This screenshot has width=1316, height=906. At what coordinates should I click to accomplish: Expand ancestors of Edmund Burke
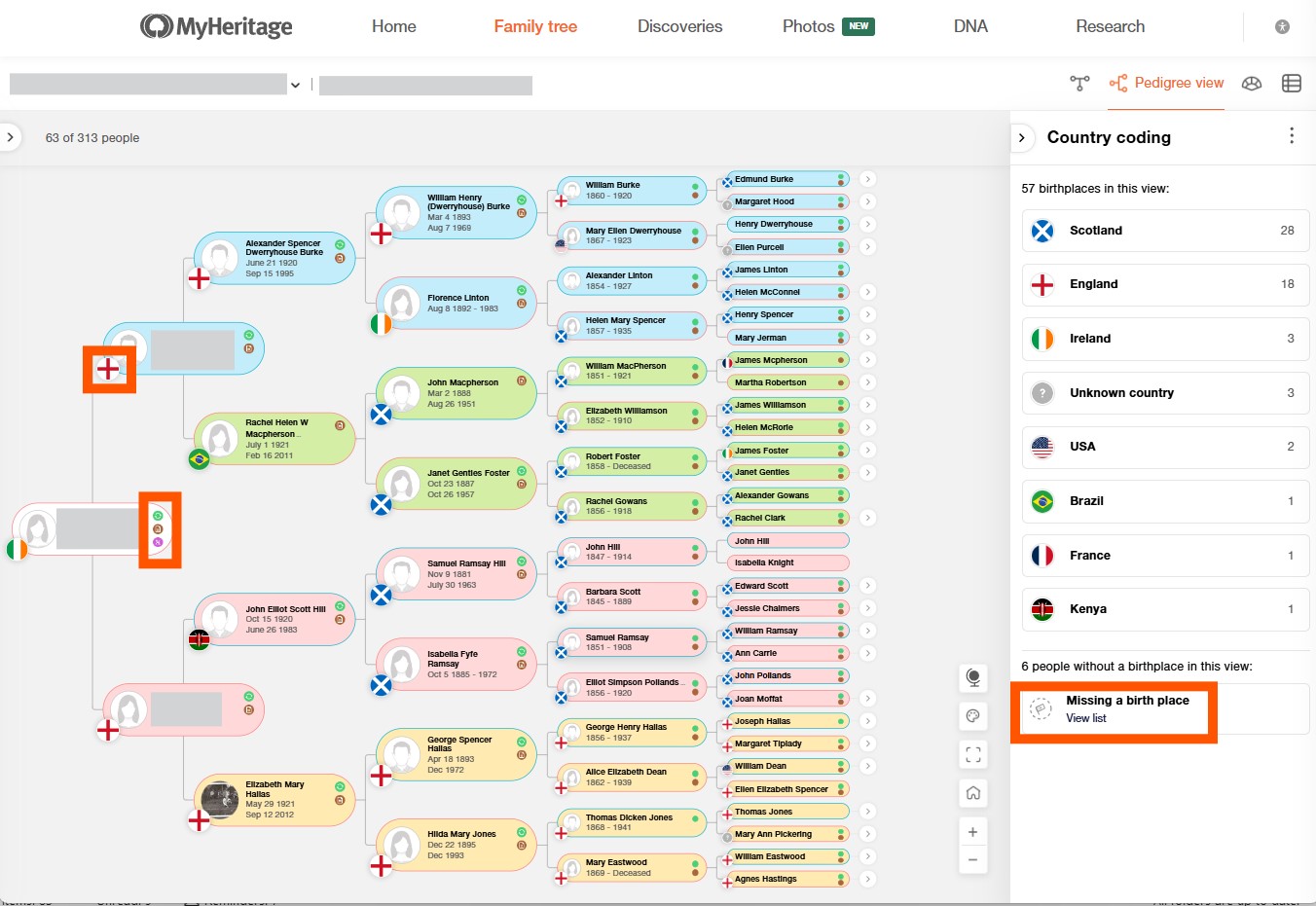[868, 179]
